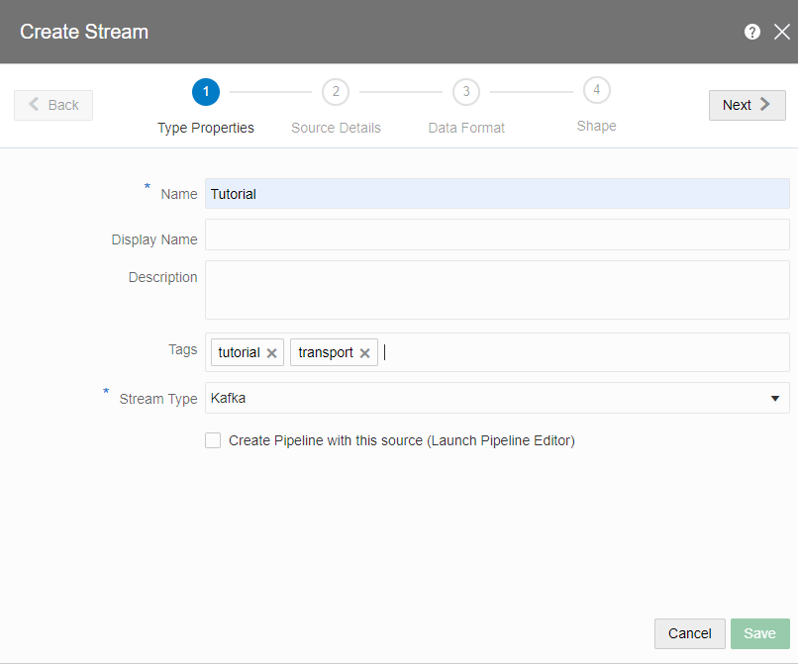The width and height of the screenshot is (798, 664).
Task: Click the Next button
Action: coord(747,105)
